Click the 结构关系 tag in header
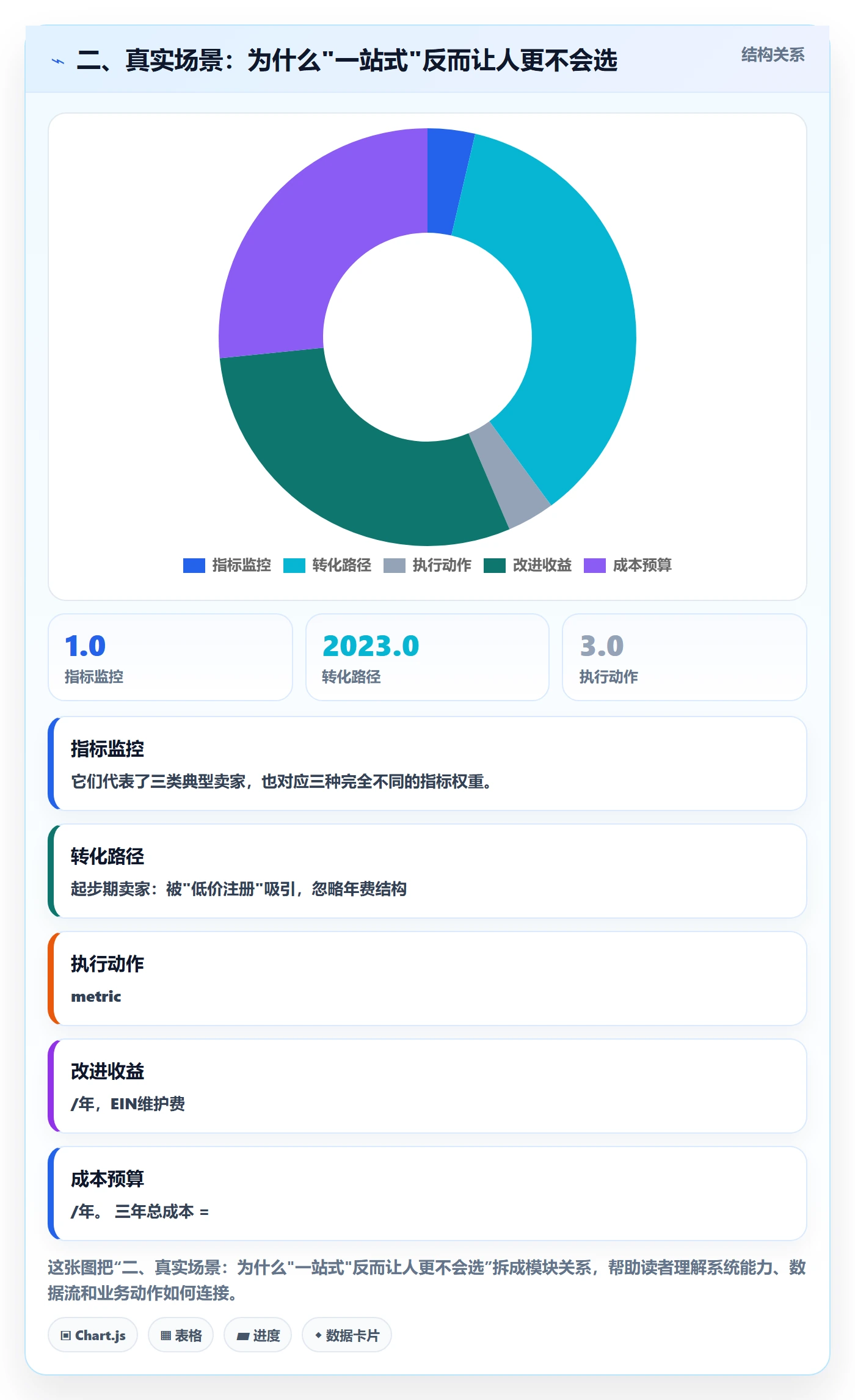The image size is (855, 1400). [x=773, y=55]
